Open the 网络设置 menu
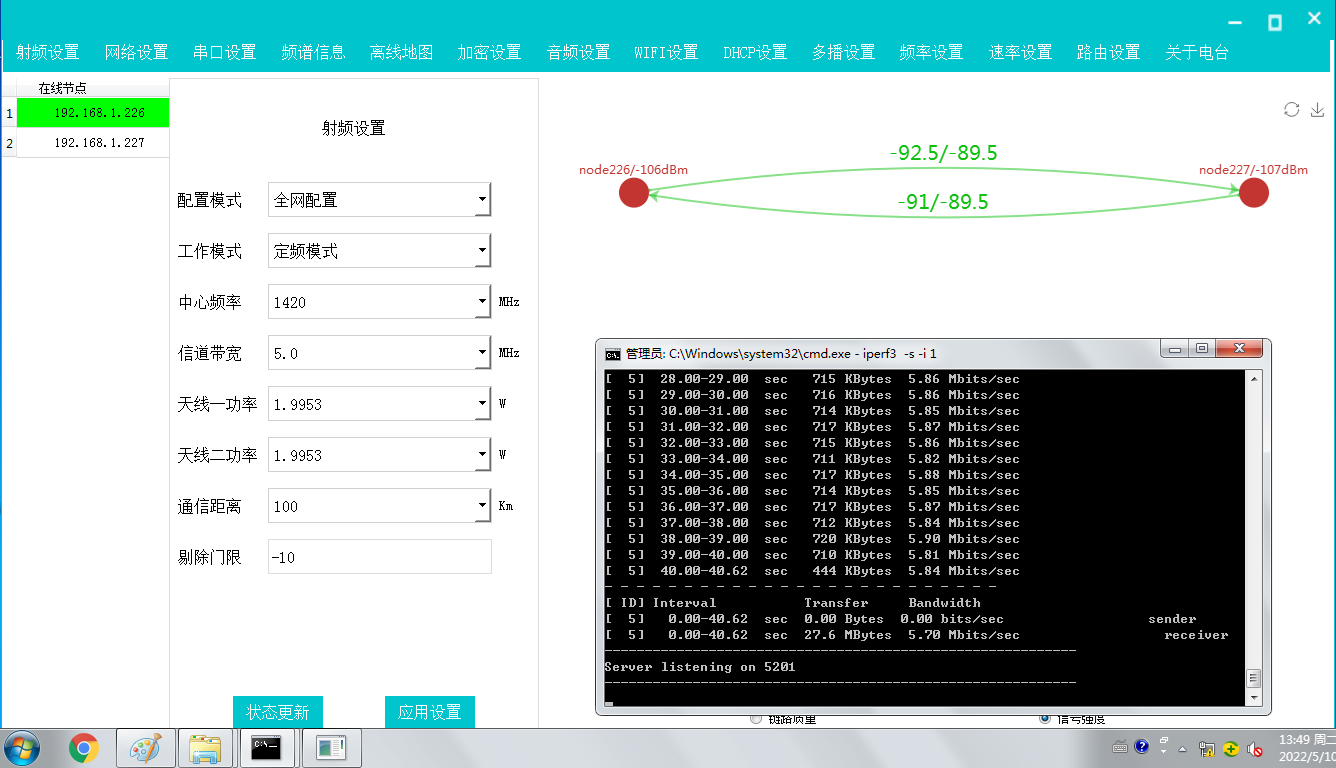The height and width of the screenshot is (768, 1336). click(x=136, y=53)
